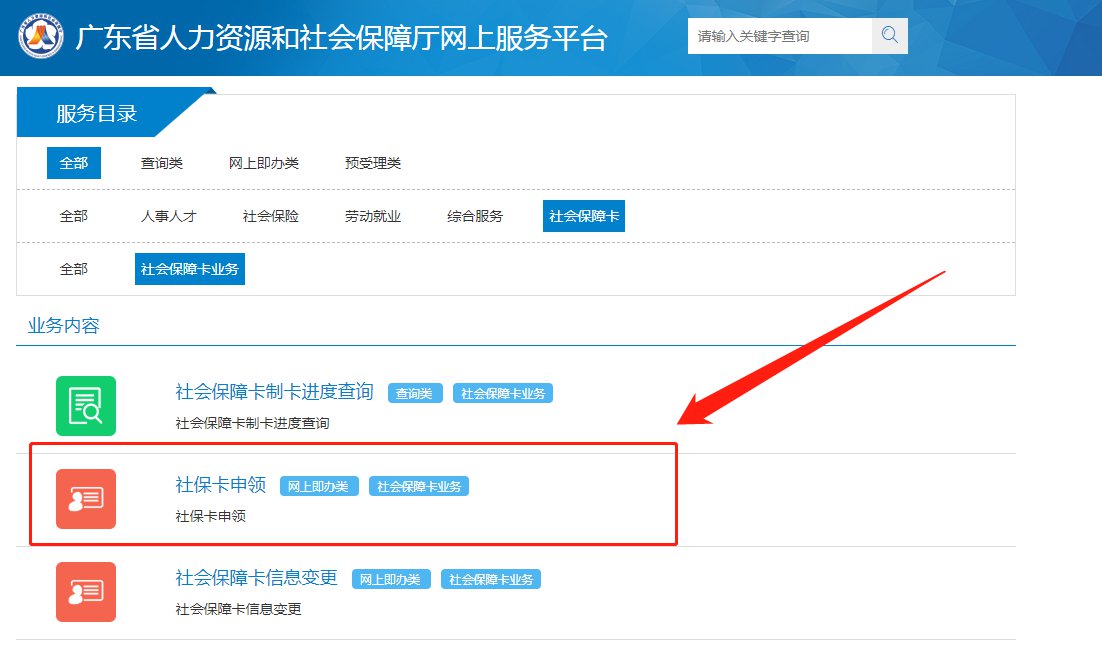Image resolution: width=1102 pixels, height=647 pixels.
Task: Select the 查询类 service type filter
Action: pos(162,163)
